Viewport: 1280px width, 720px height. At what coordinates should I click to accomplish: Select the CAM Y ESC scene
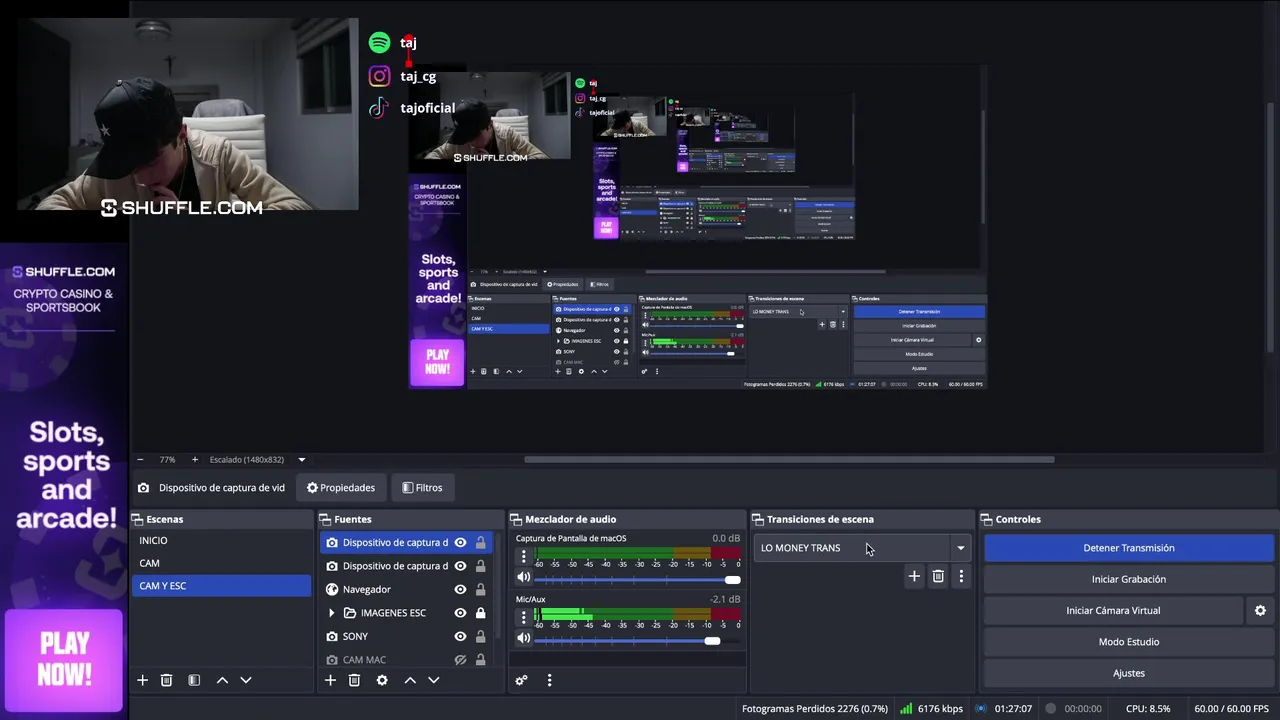pyautogui.click(x=222, y=586)
